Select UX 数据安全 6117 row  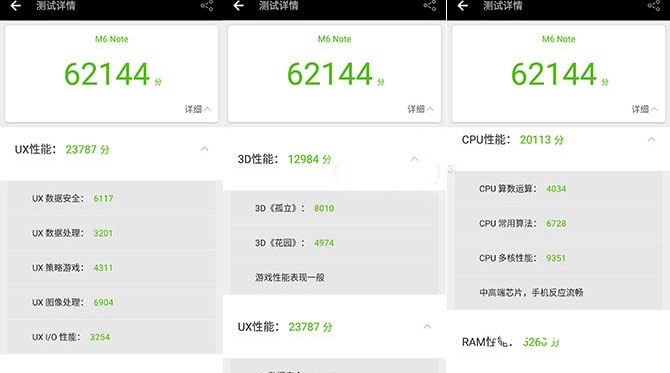pyautogui.click(x=112, y=198)
